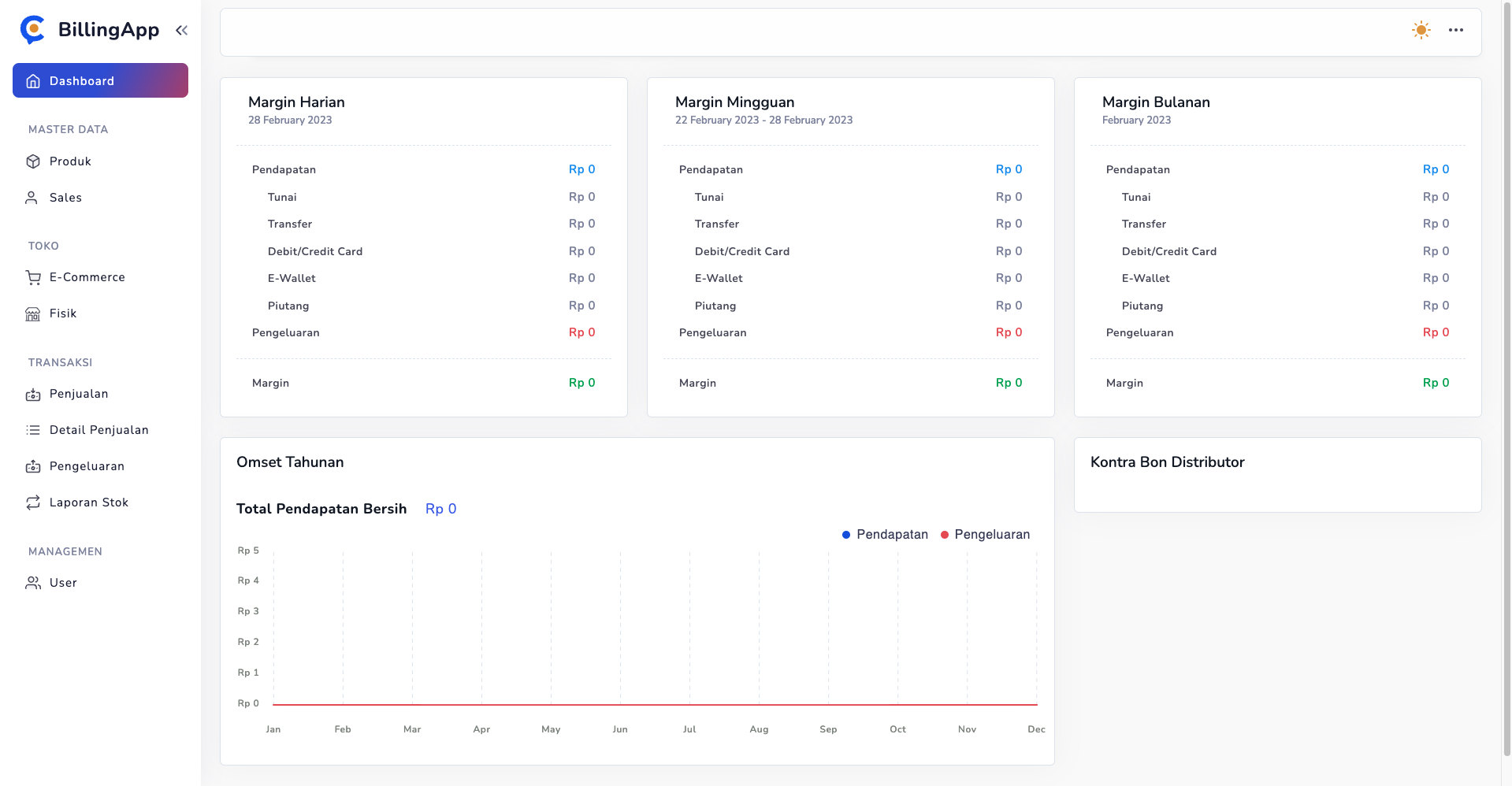Toggle Pendapatan series in chart legend
1512x786 pixels.
click(885, 535)
